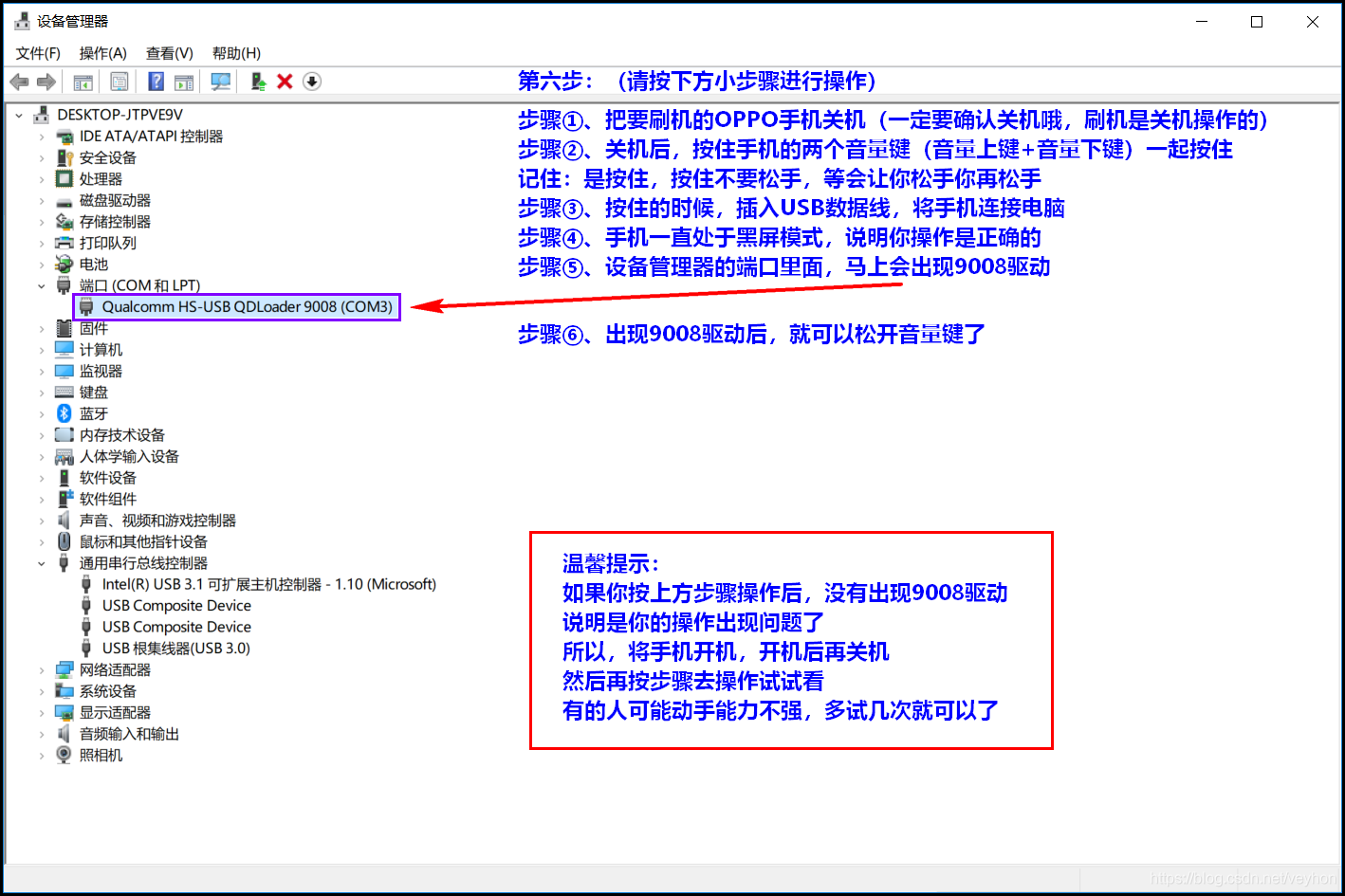Click the 打印队列 printer icon

coord(64,243)
